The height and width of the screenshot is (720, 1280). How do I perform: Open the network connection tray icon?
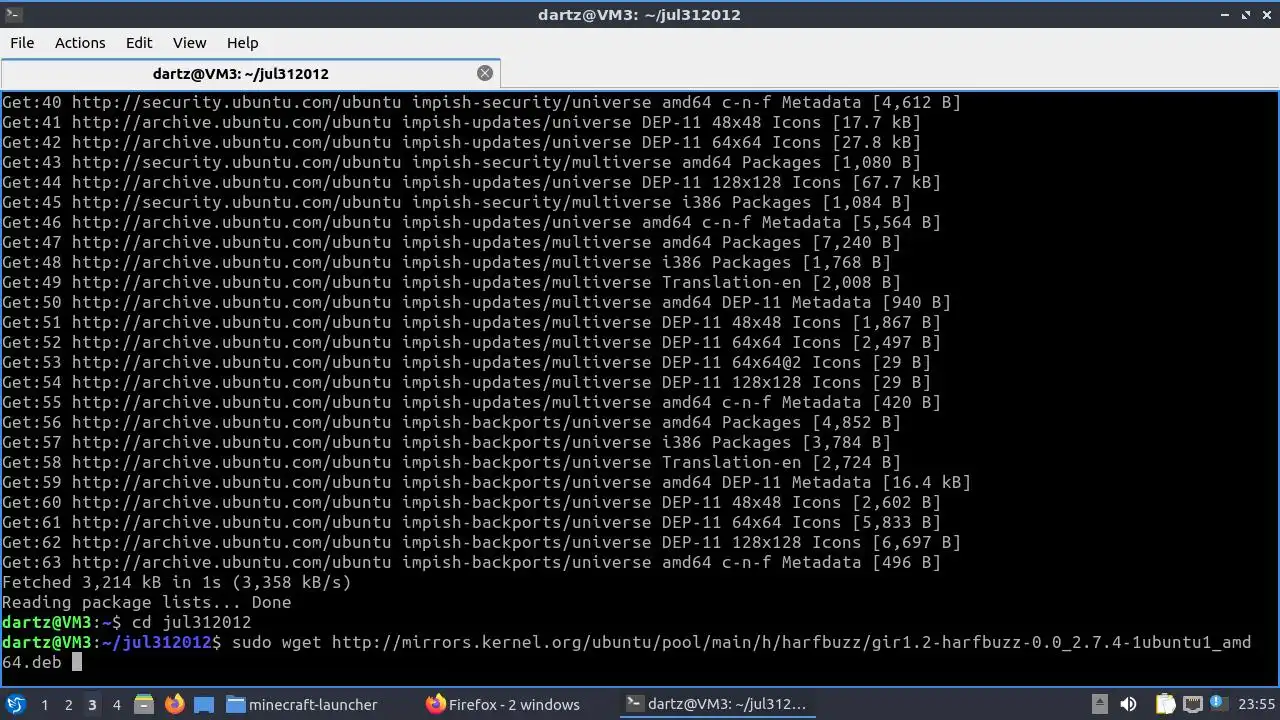pyautogui.click(x=1192, y=704)
